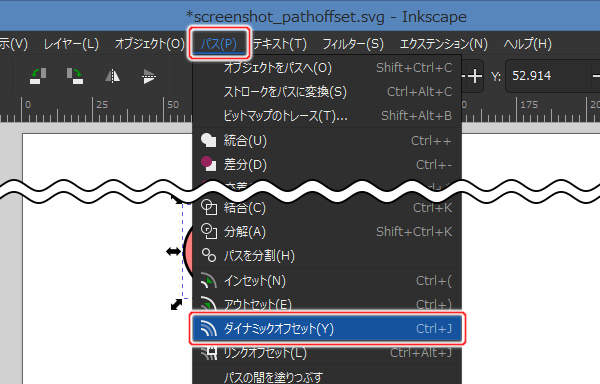Select 差分(D) difference entry
Screen dimensions: 600x384
(327, 164)
